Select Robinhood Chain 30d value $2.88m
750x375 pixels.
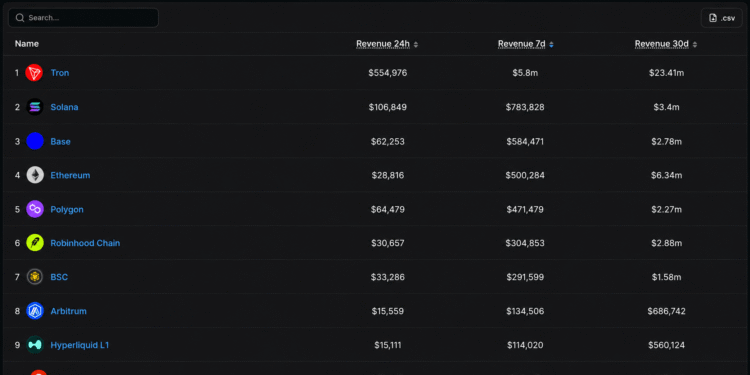(x=666, y=243)
